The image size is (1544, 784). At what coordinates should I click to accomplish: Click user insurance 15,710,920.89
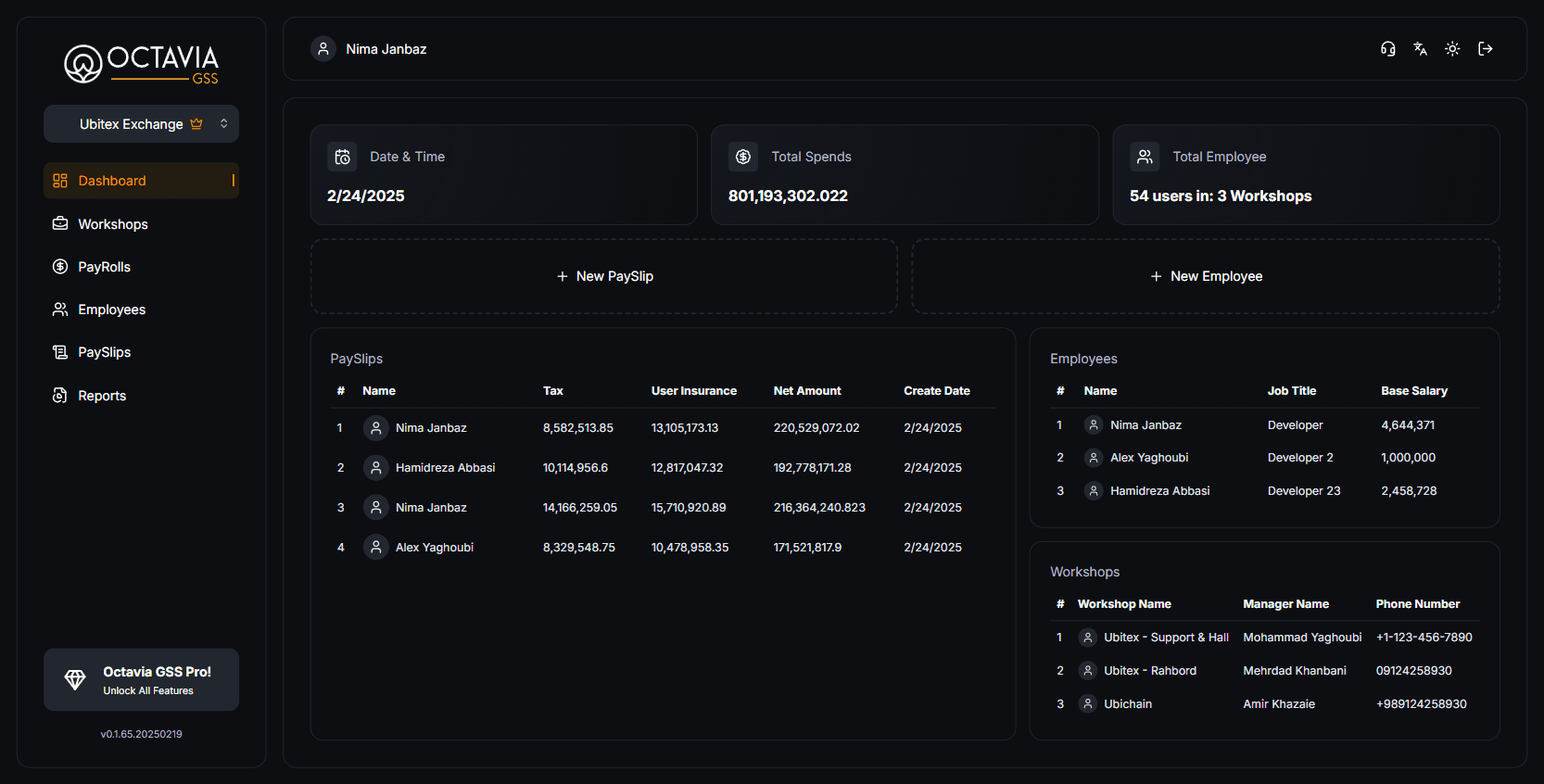(x=689, y=508)
